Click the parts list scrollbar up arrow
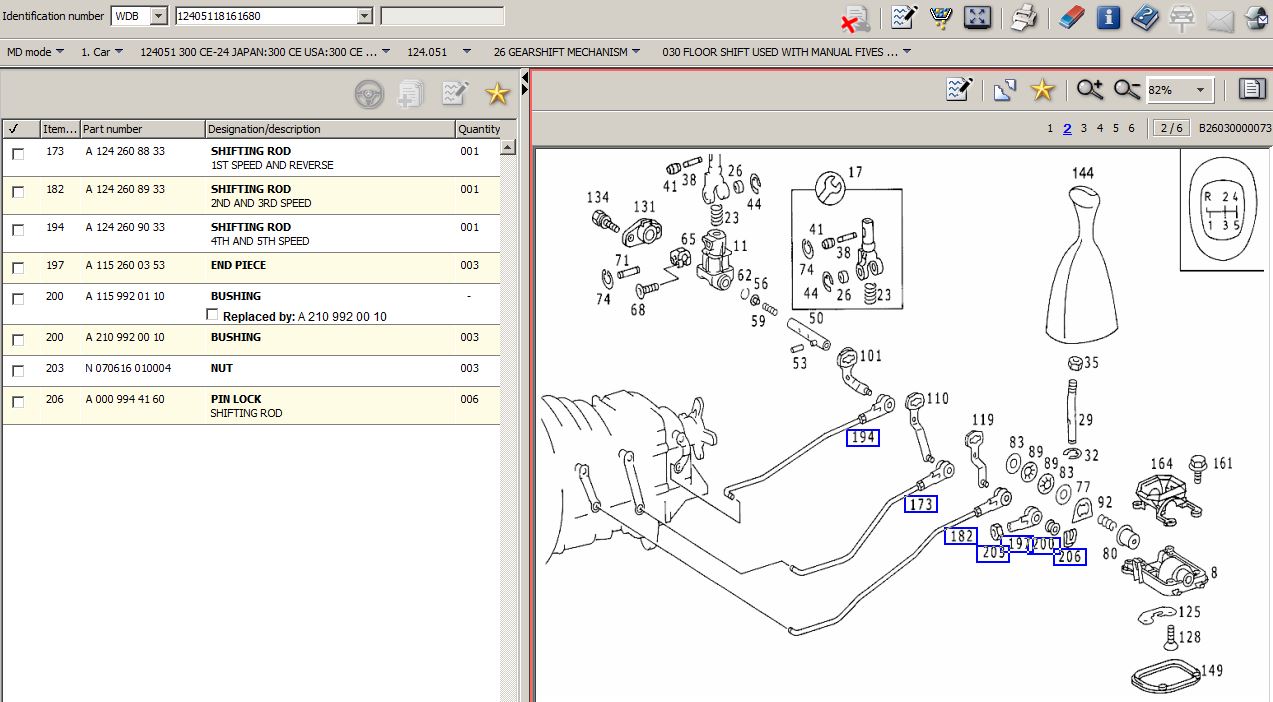Screen dimensions: 1273x702 pyautogui.click(x=508, y=147)
